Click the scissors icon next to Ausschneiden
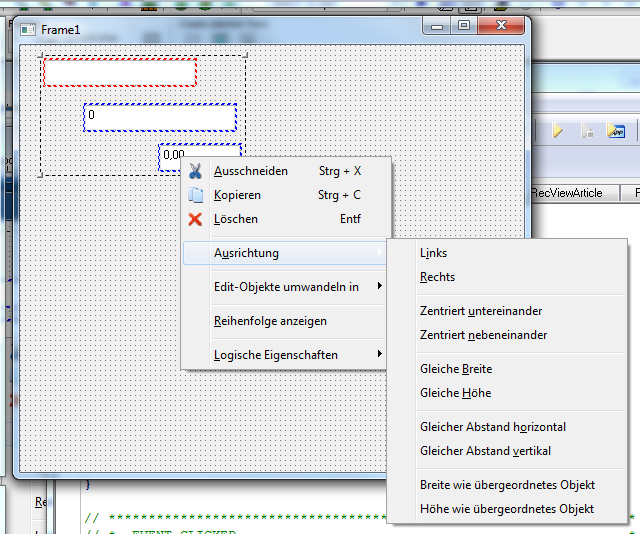 click(x=195, y=171)
